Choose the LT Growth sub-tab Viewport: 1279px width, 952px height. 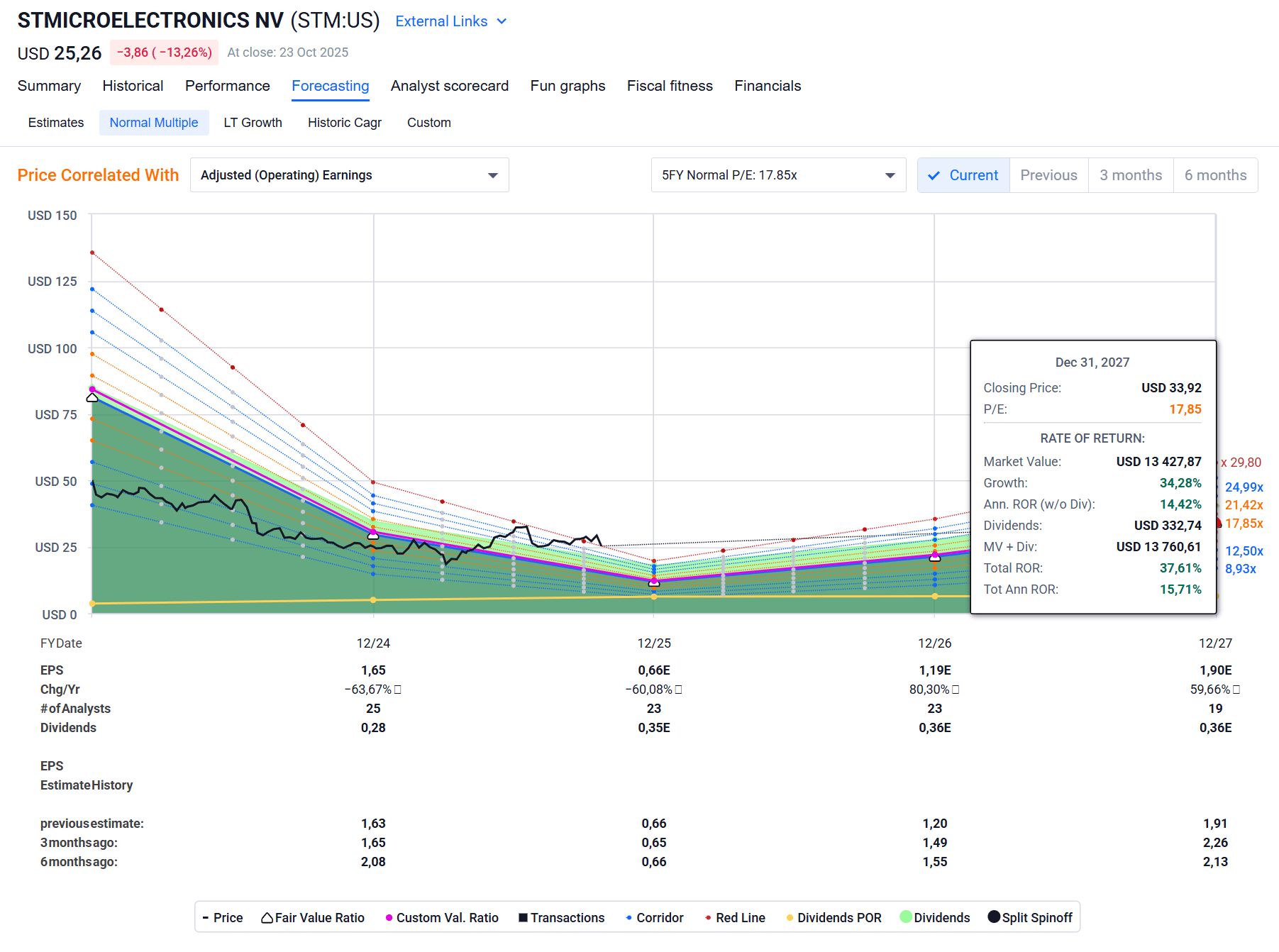coord(253,123)
